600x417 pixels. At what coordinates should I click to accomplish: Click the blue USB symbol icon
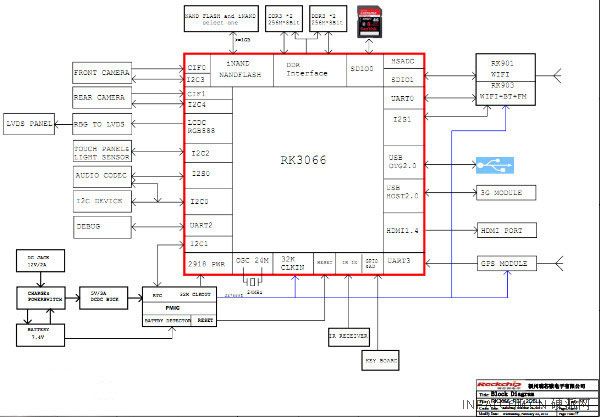pyautogui.click(x=495, y=165)
